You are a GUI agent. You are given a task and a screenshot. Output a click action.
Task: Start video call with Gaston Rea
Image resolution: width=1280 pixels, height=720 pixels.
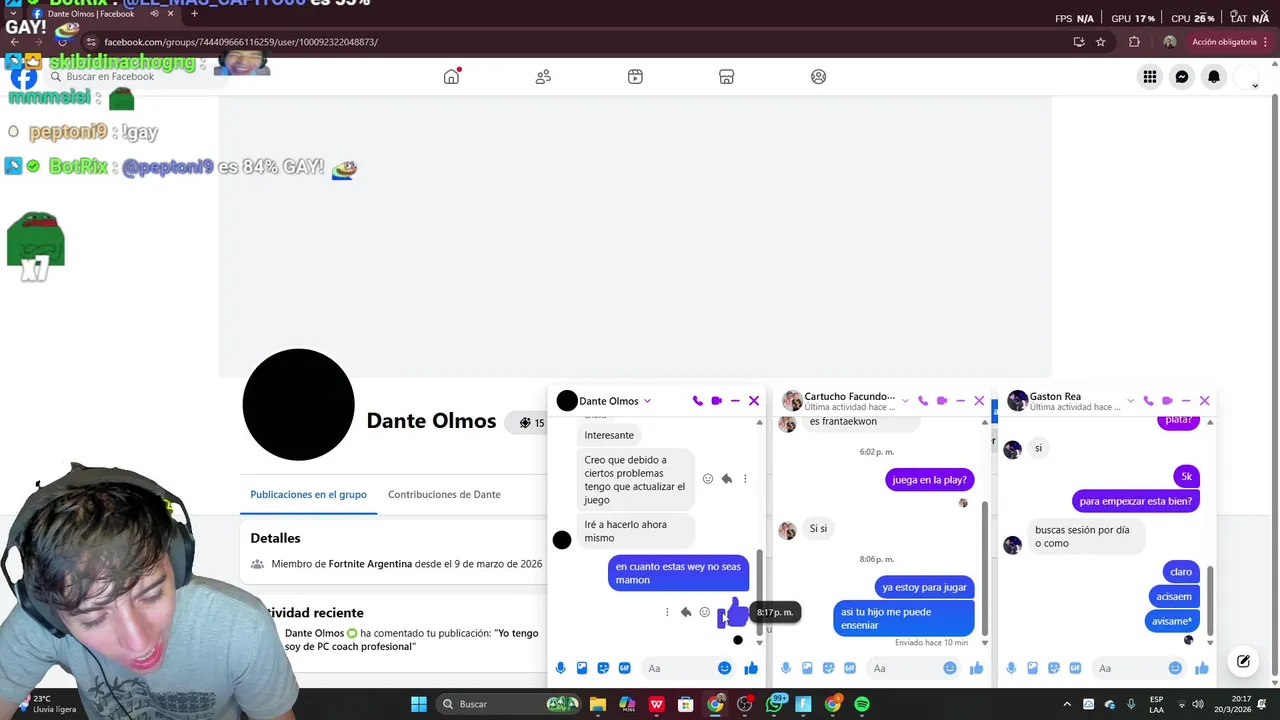(x=1167, y=401)
